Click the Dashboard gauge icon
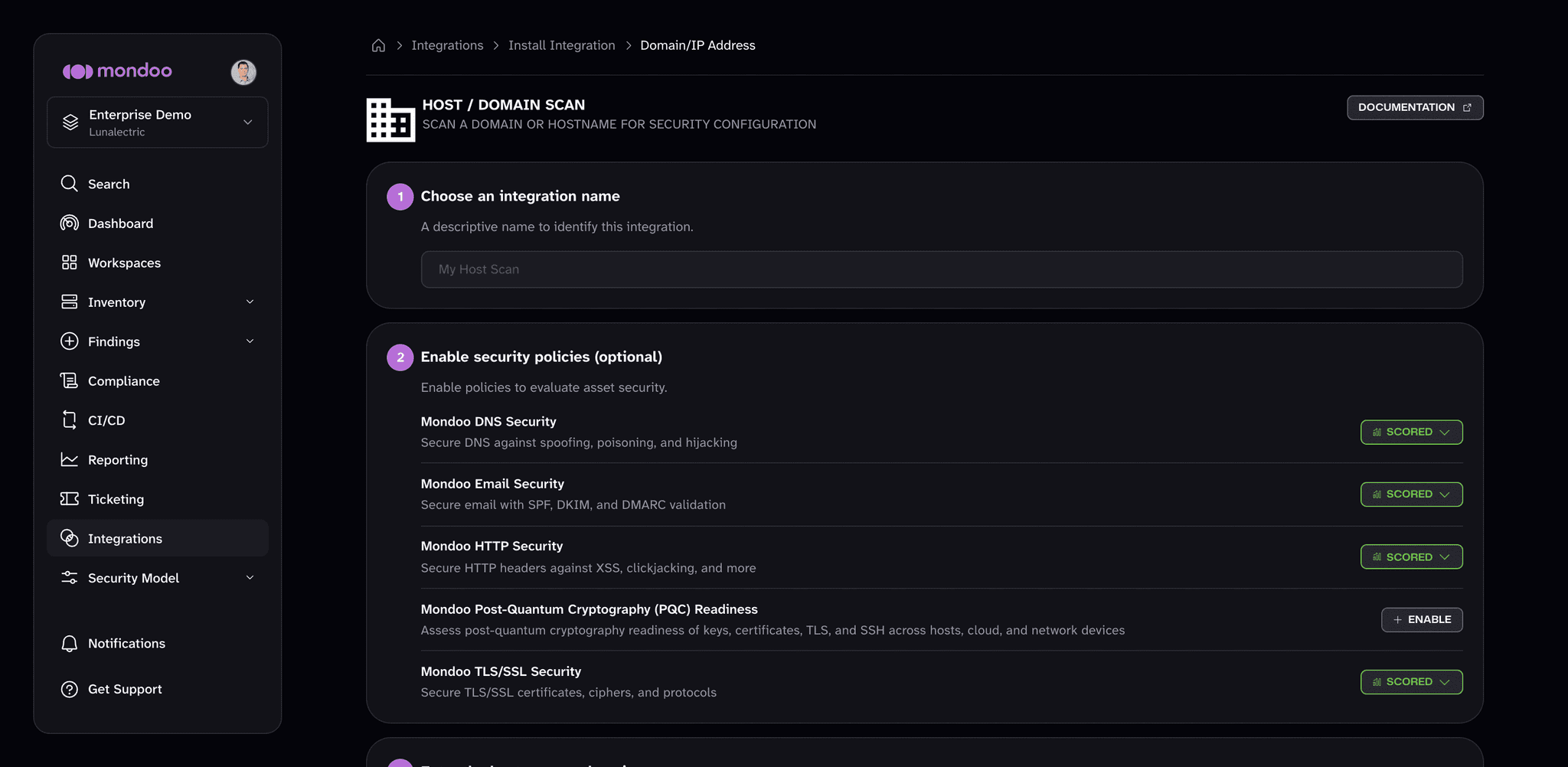 coord(70,224)
